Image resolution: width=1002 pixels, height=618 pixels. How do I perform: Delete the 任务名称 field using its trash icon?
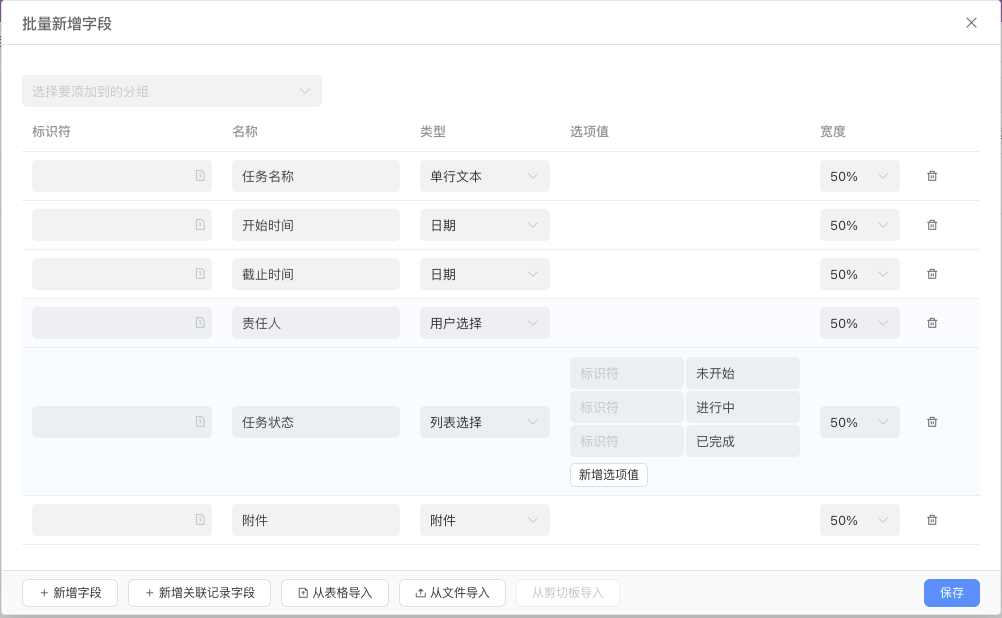click(931, 175)
